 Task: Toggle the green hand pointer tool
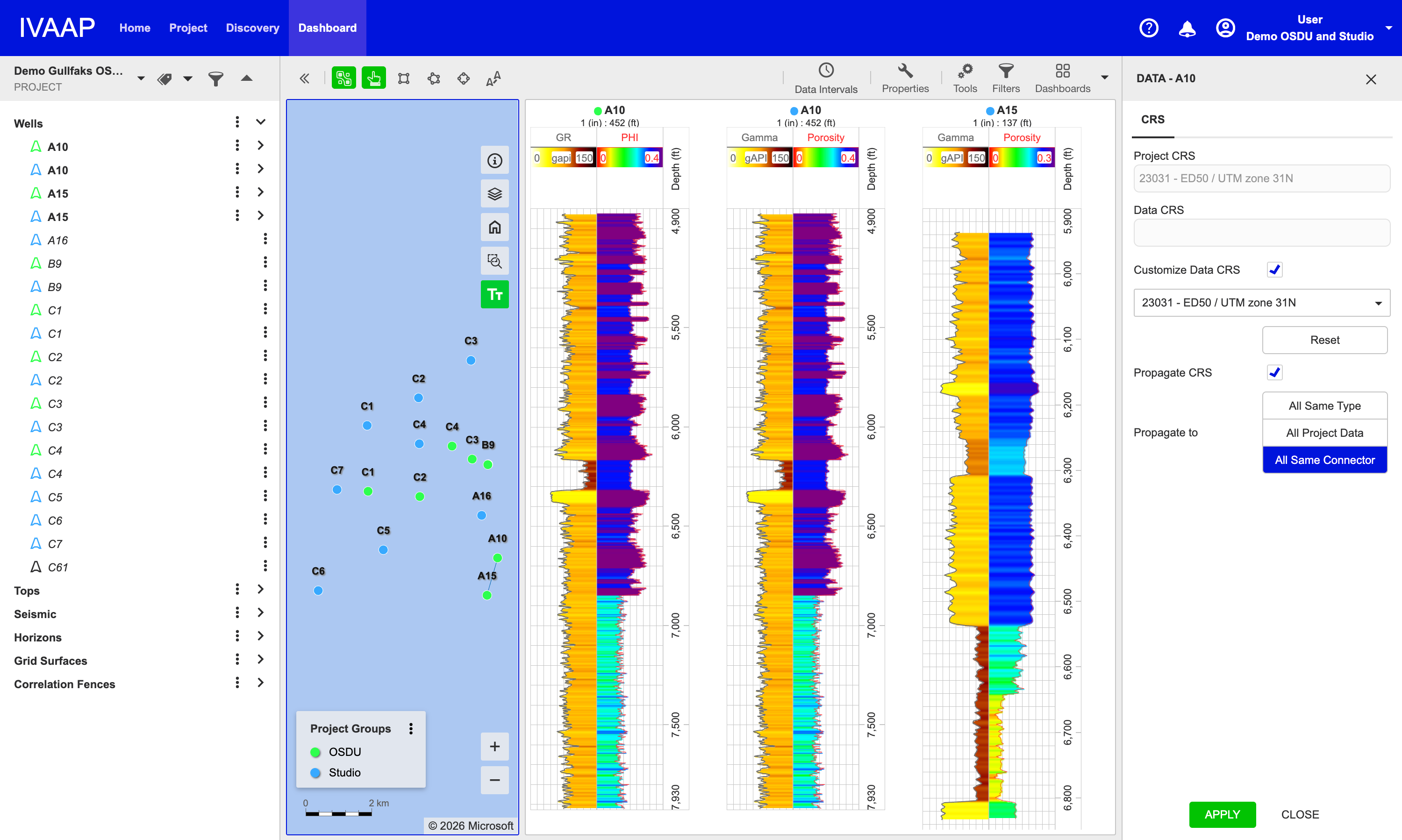click(x=374, y=78)
